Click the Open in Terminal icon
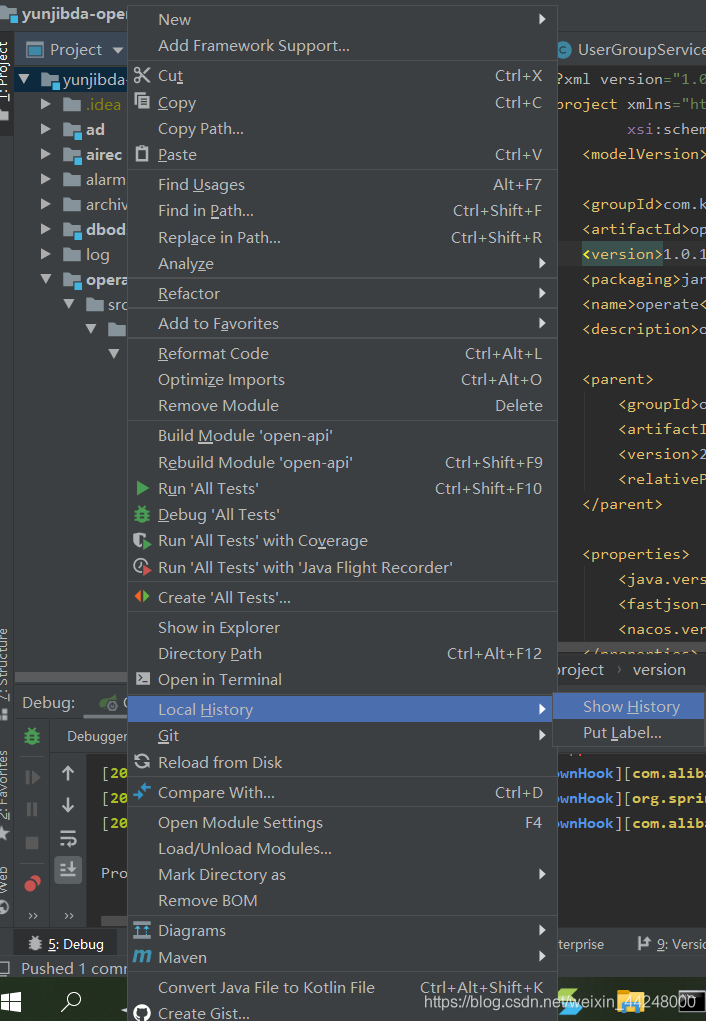 [142, 678]
